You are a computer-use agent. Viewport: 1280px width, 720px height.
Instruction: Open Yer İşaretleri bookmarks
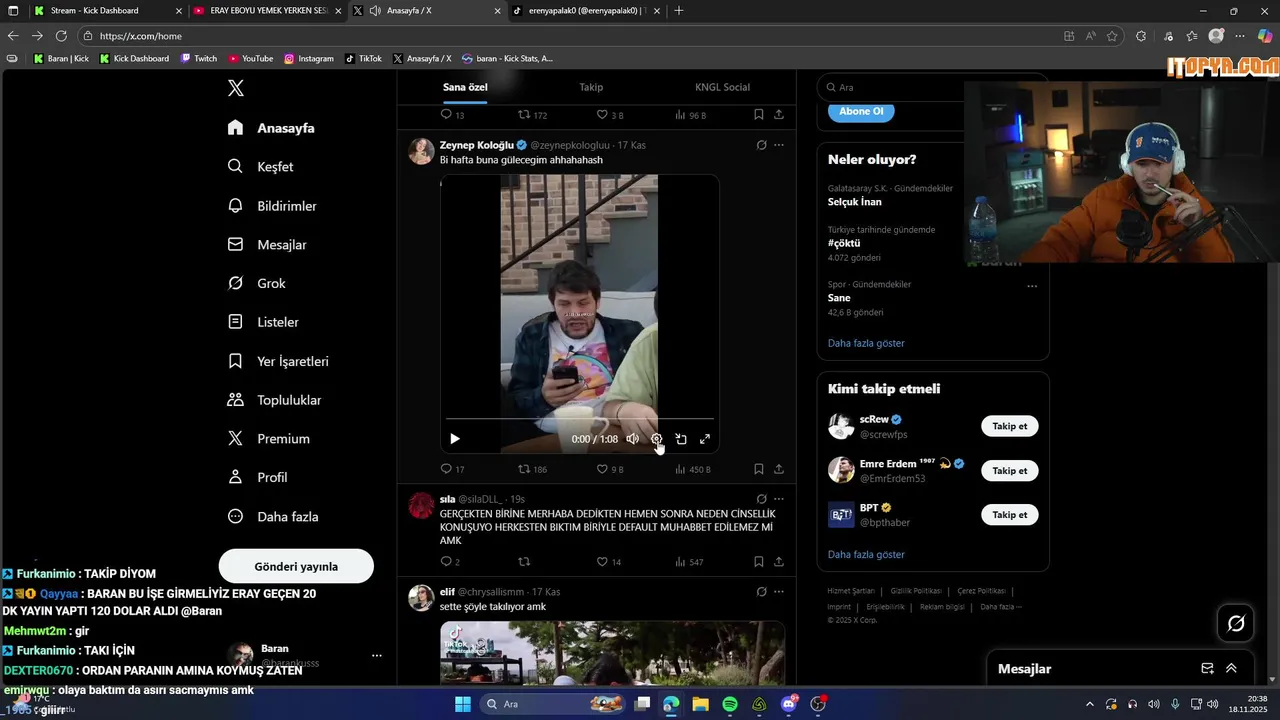click(277, 361)
